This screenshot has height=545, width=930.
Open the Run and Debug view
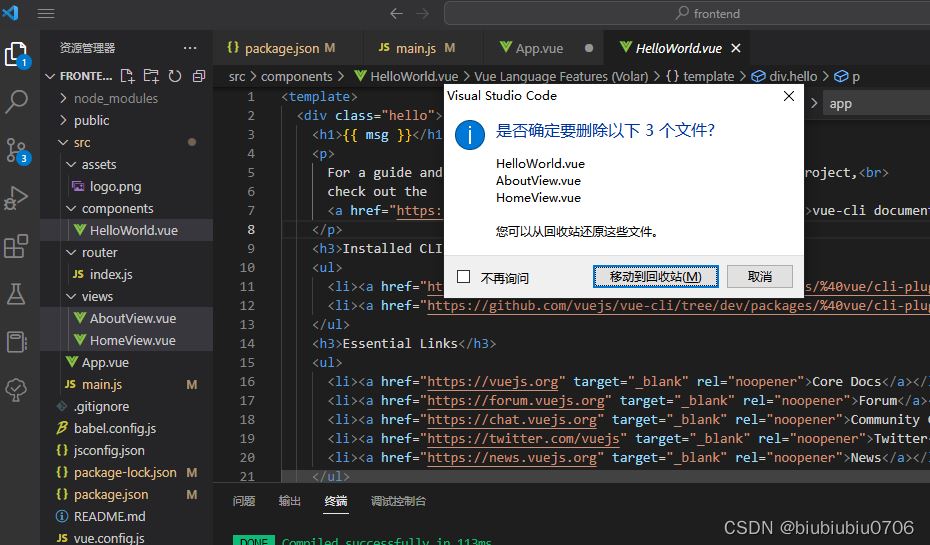(17, 198)
